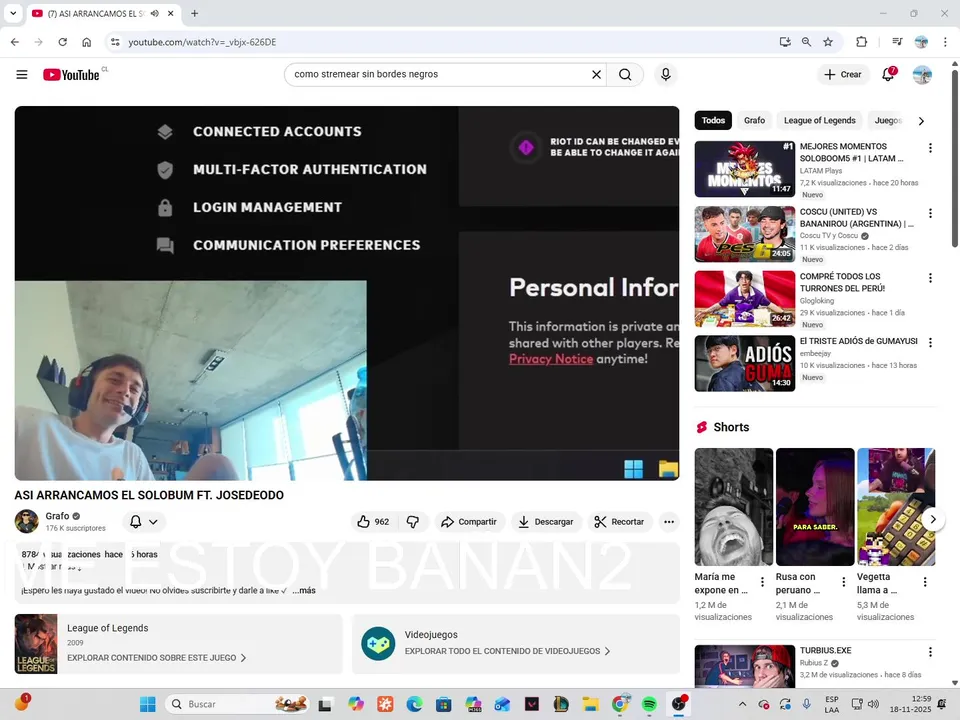Open El TRISTE ADIÓS de GUMAYUSI video
The height and width of the screenshot is (720, 960).
point(744,364)
